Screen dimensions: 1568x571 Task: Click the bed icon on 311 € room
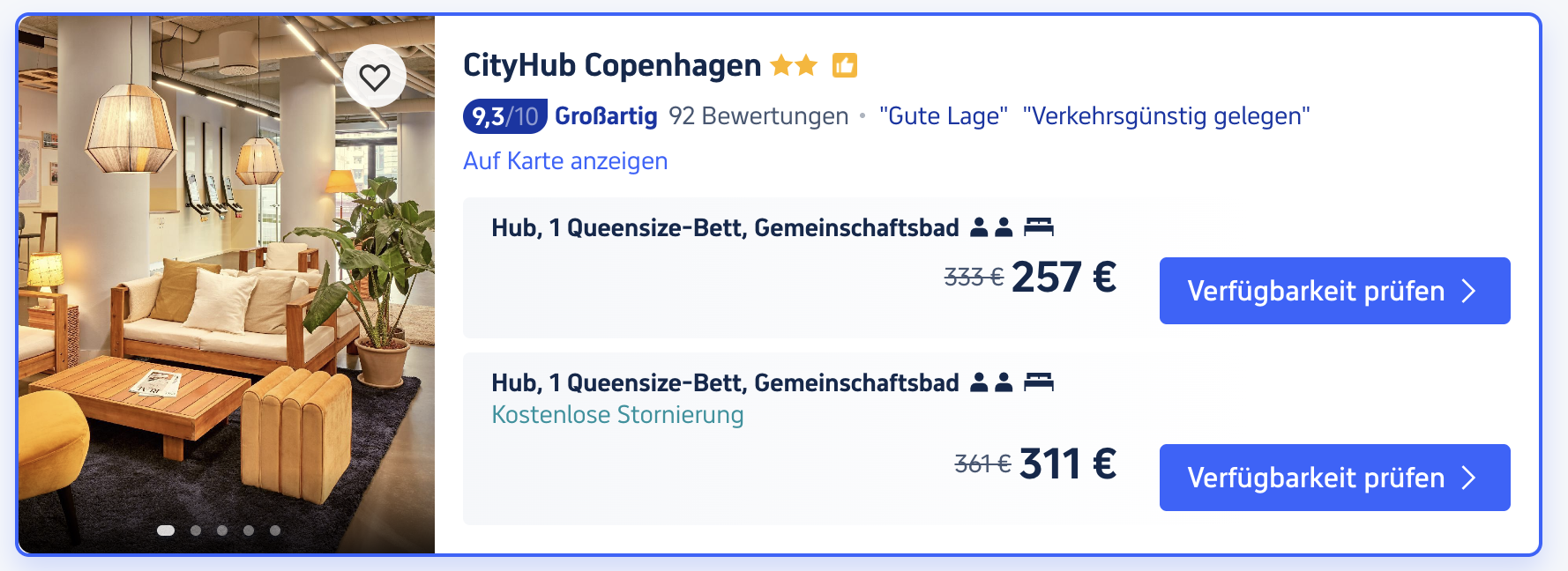[x=1039, y=382]
